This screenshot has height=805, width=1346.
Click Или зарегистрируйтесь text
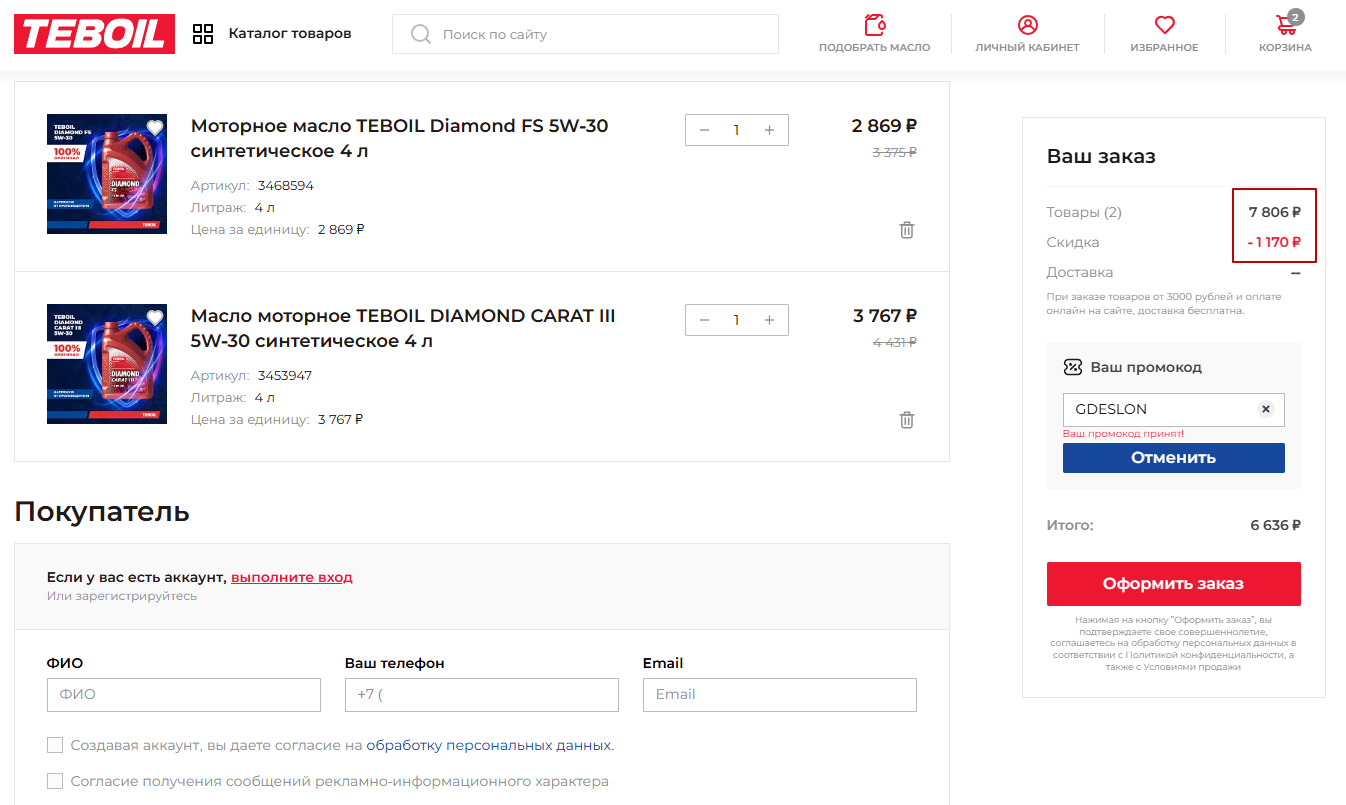(x=122, y=596)
